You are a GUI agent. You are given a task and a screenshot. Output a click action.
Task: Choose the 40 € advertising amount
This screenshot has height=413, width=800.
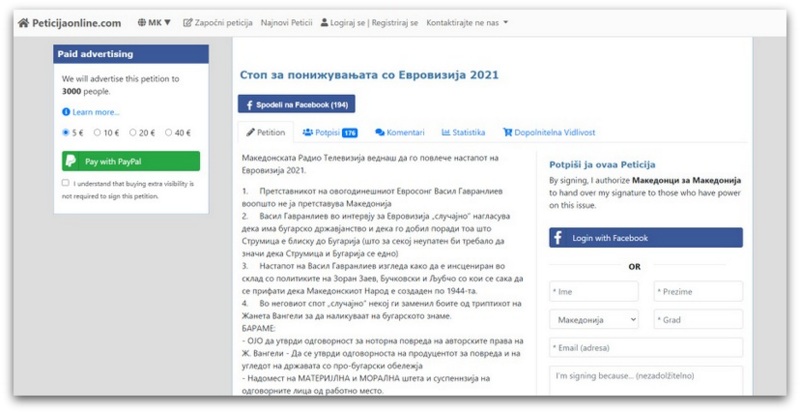(x=169, y=132)
